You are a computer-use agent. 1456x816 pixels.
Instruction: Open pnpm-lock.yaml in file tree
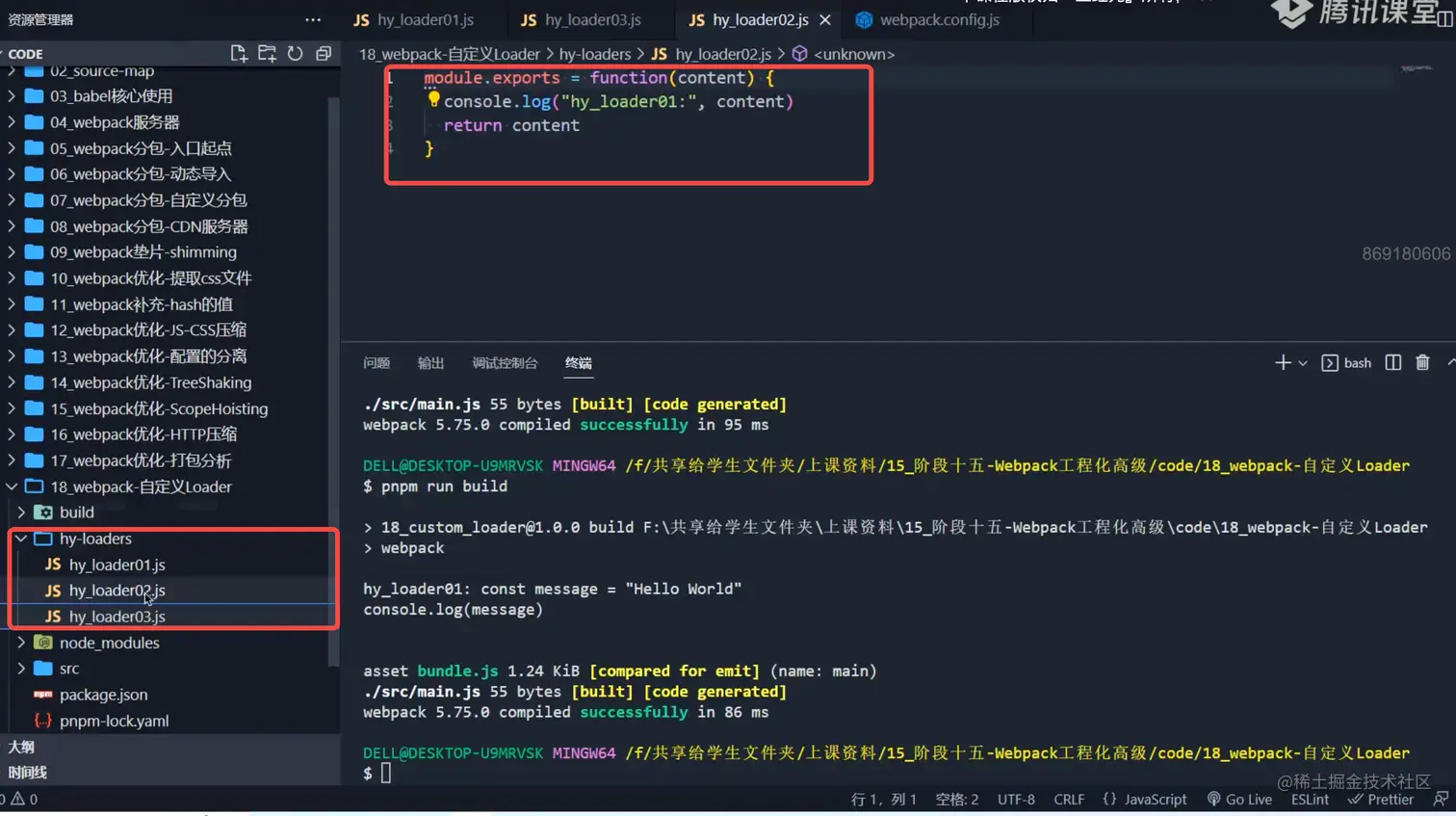point(114,721)
